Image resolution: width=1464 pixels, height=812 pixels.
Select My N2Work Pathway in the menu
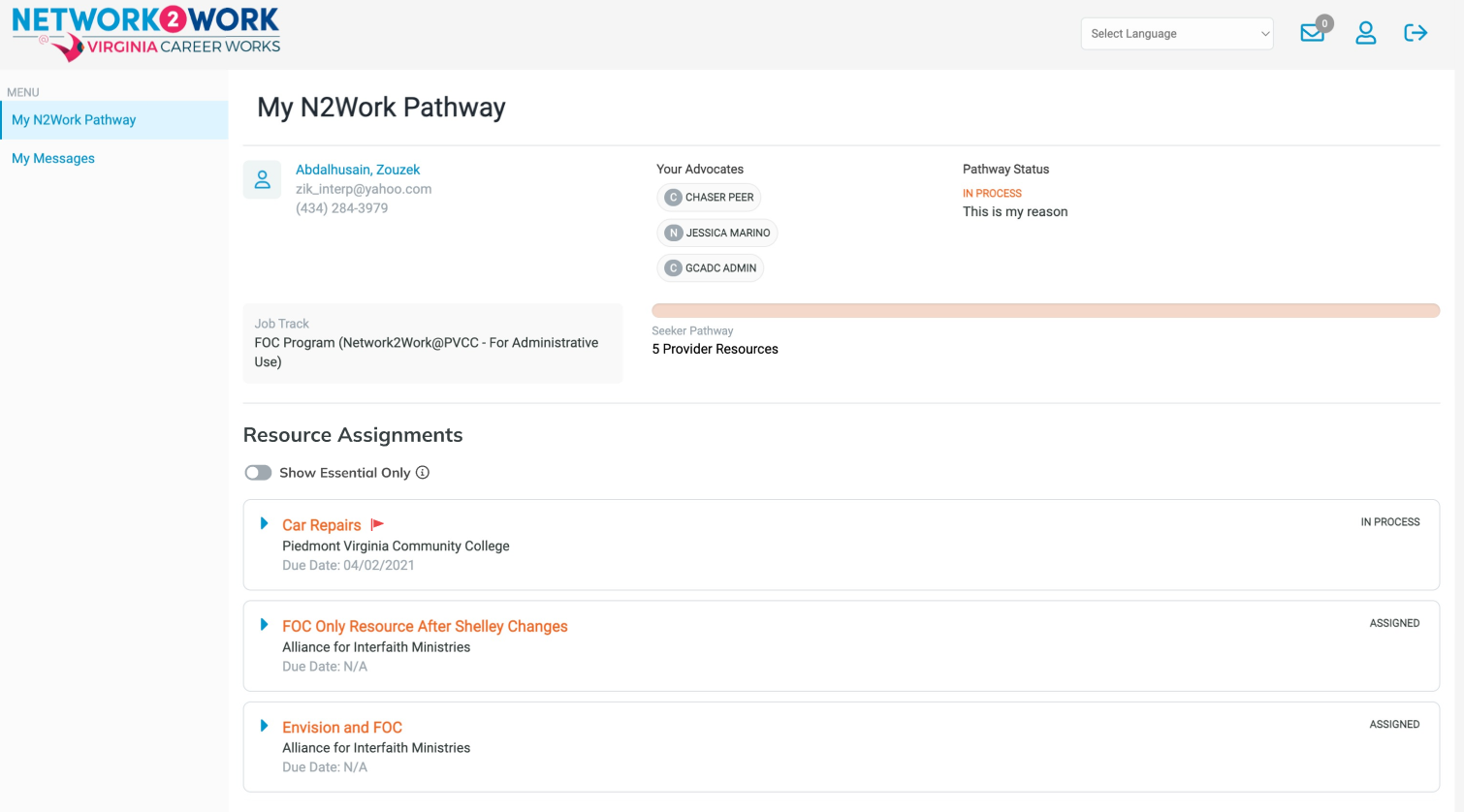(74, 120)
